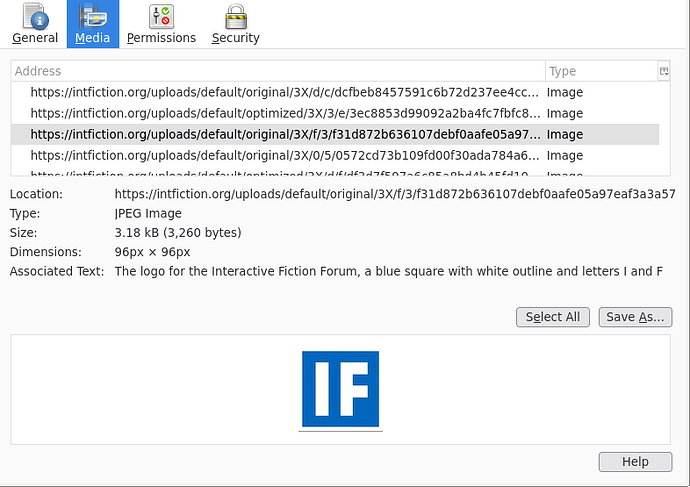Click the Media tab icon
Image resolution: width=690 pixels, height=487 pixels.
click(x=93, y=16)
